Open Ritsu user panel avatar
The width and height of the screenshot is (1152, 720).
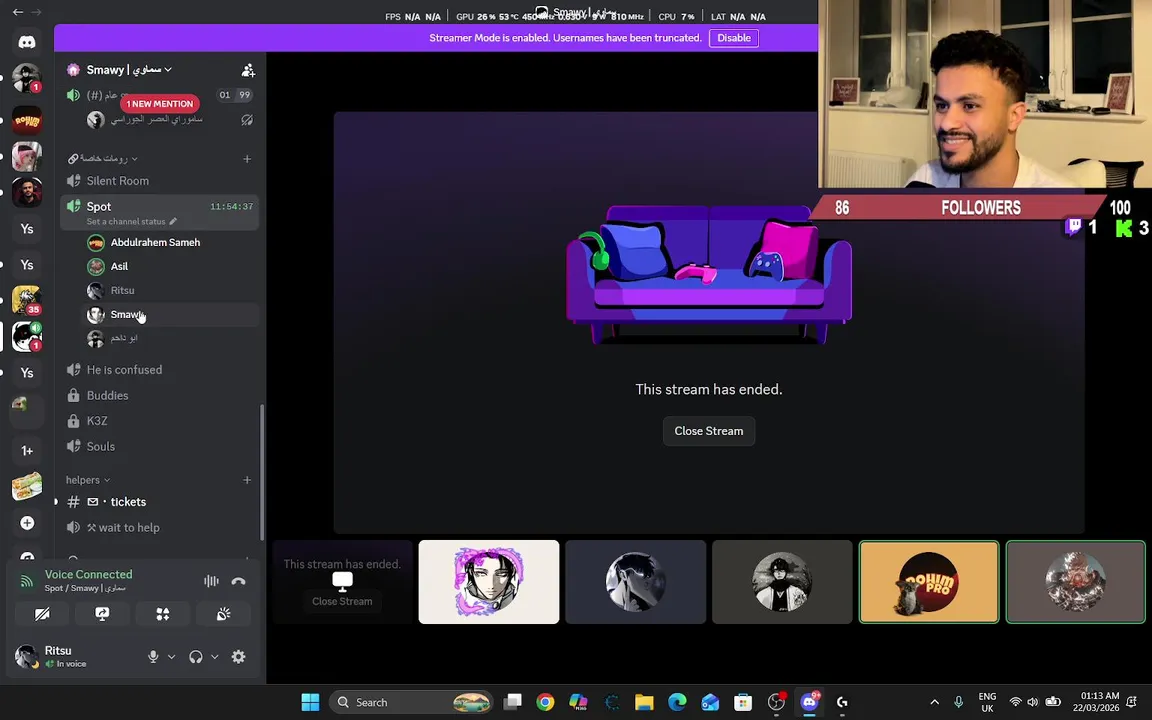pyautogui.click(x=26, y=656)
